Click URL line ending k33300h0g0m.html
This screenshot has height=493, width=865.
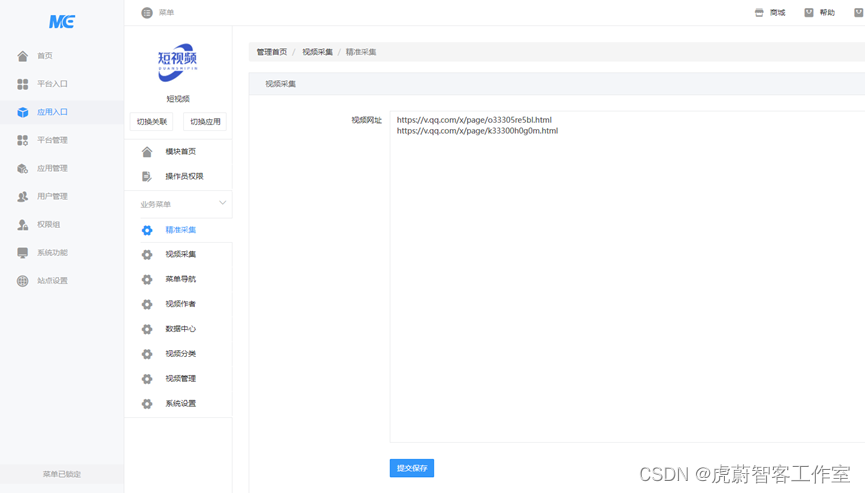pyautogui.click(x=477, y=131)
